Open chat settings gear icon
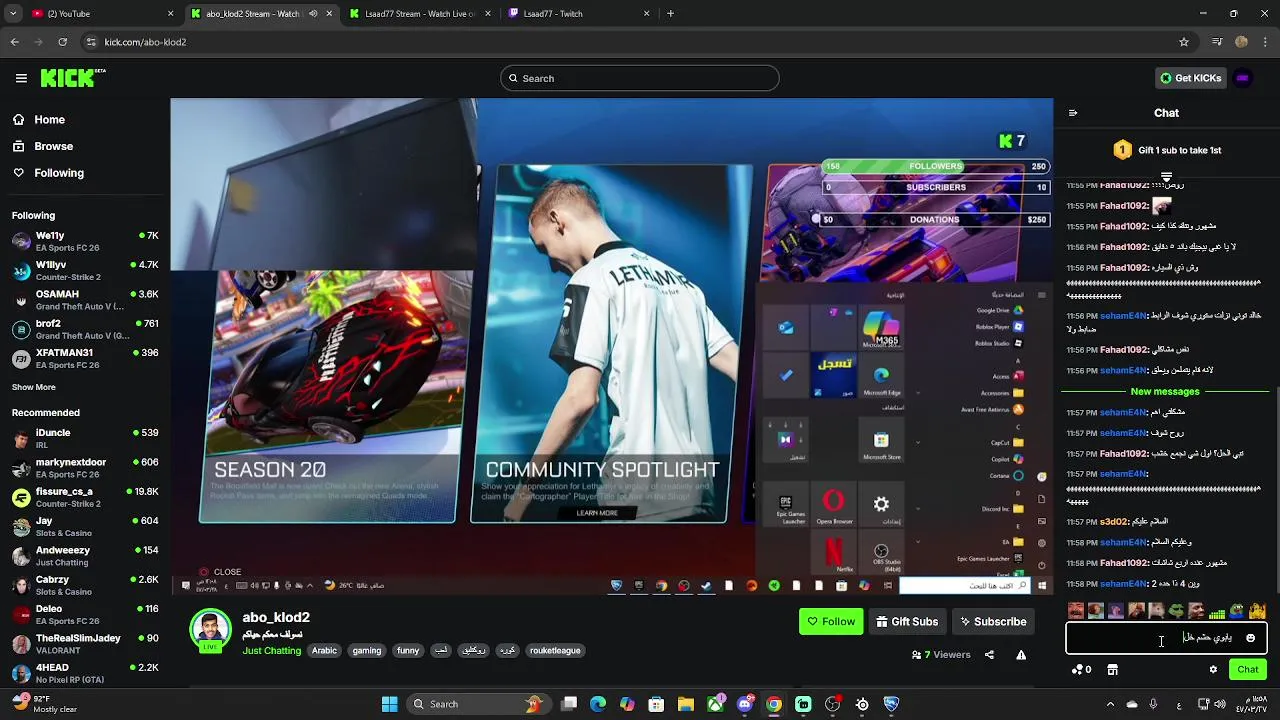This screenshot has height=720, width=1280. tap(1213, 670)
